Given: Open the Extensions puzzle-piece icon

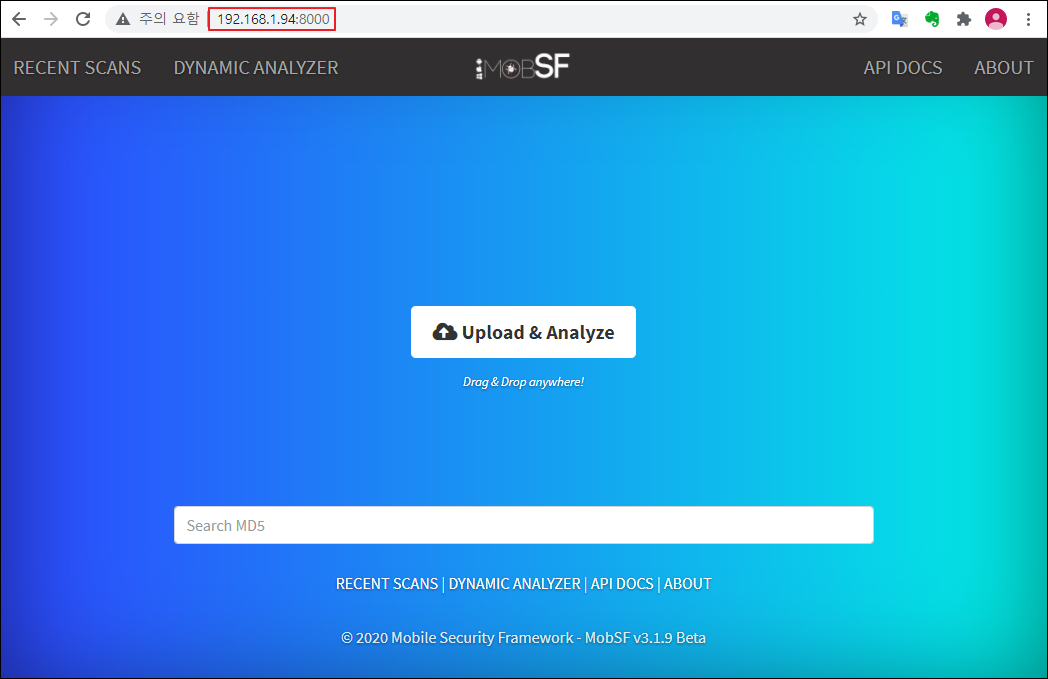Looking at the screenshot, I should [x=963, y=19].
